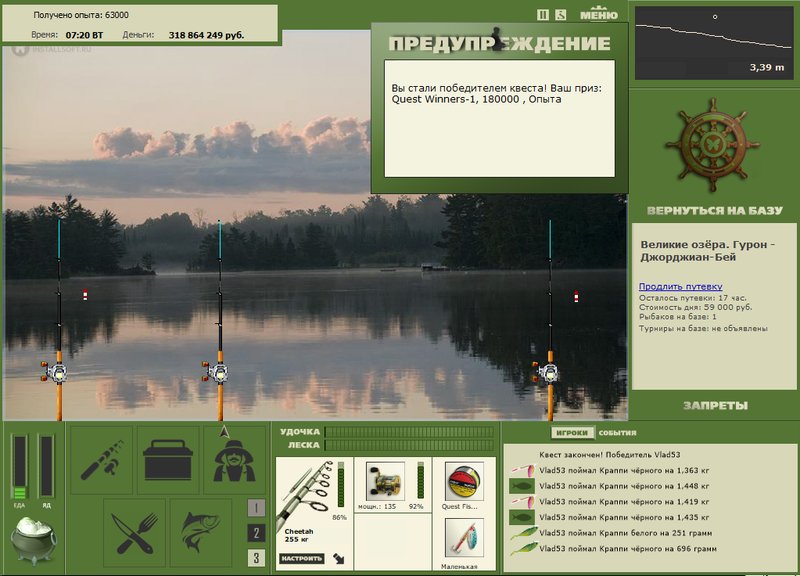Viewport: 800px width, 576px height.
Task: Click the ship steering wheel icon
Action: pos(712,144)
